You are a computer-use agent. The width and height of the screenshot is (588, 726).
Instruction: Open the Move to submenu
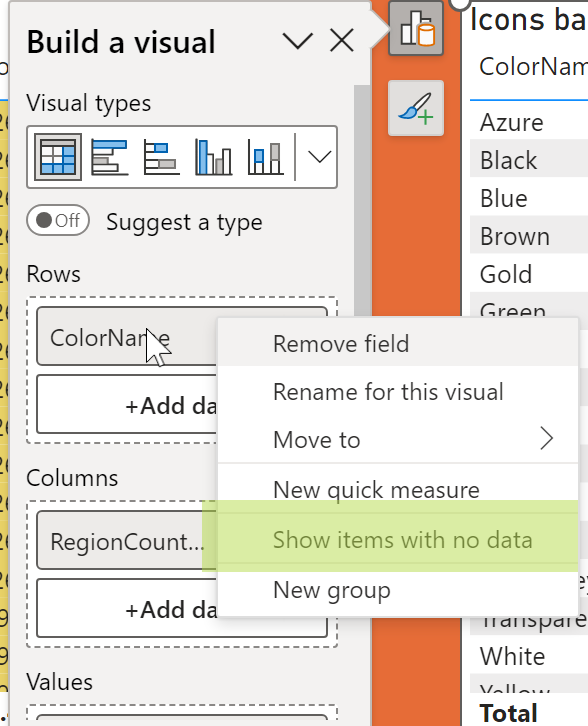click(x=398, y=439)
